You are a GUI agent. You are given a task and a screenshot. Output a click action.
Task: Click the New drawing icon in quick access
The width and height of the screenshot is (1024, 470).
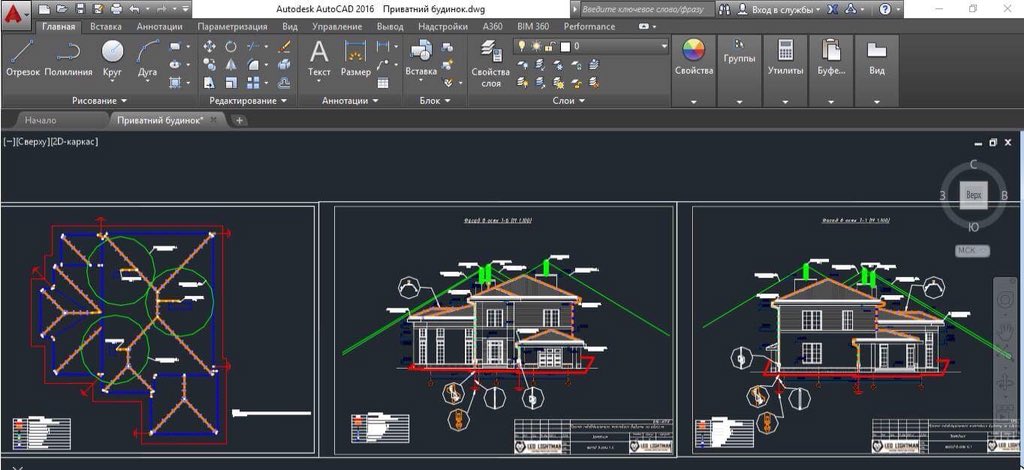[x=44, y=9]
